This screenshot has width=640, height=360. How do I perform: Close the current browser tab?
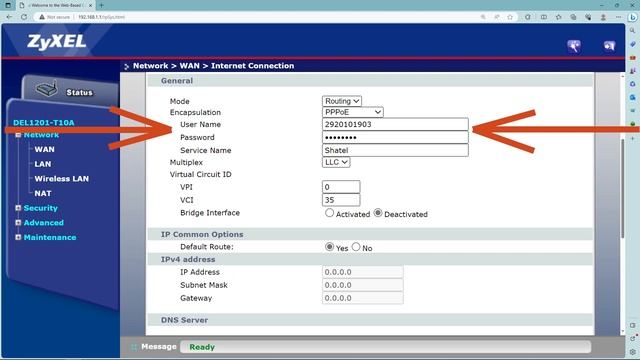tap(90, 5)
